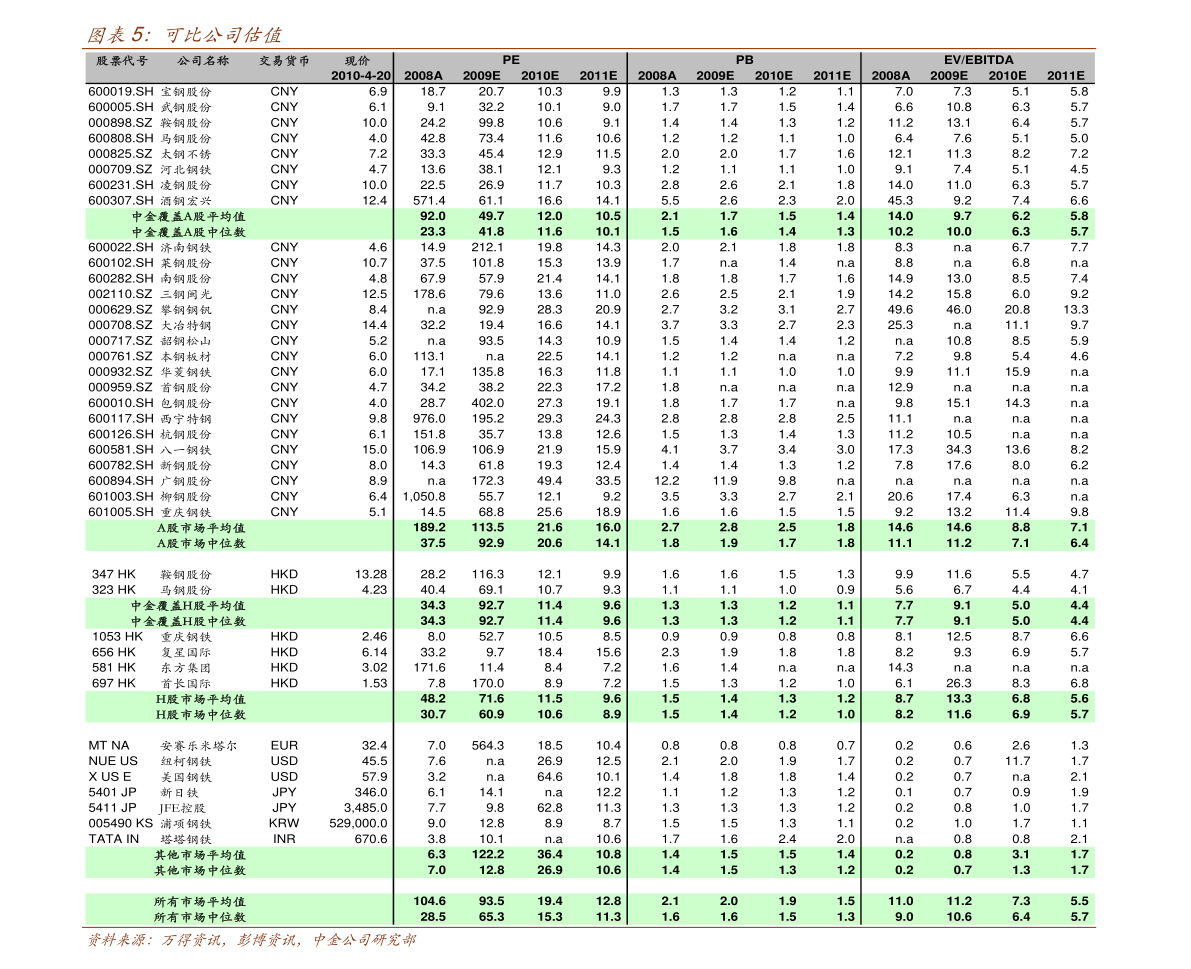Select stock code 600808.SH
Image resolution: width=1191 pixels, height=969 pixels.
(120, 138)
